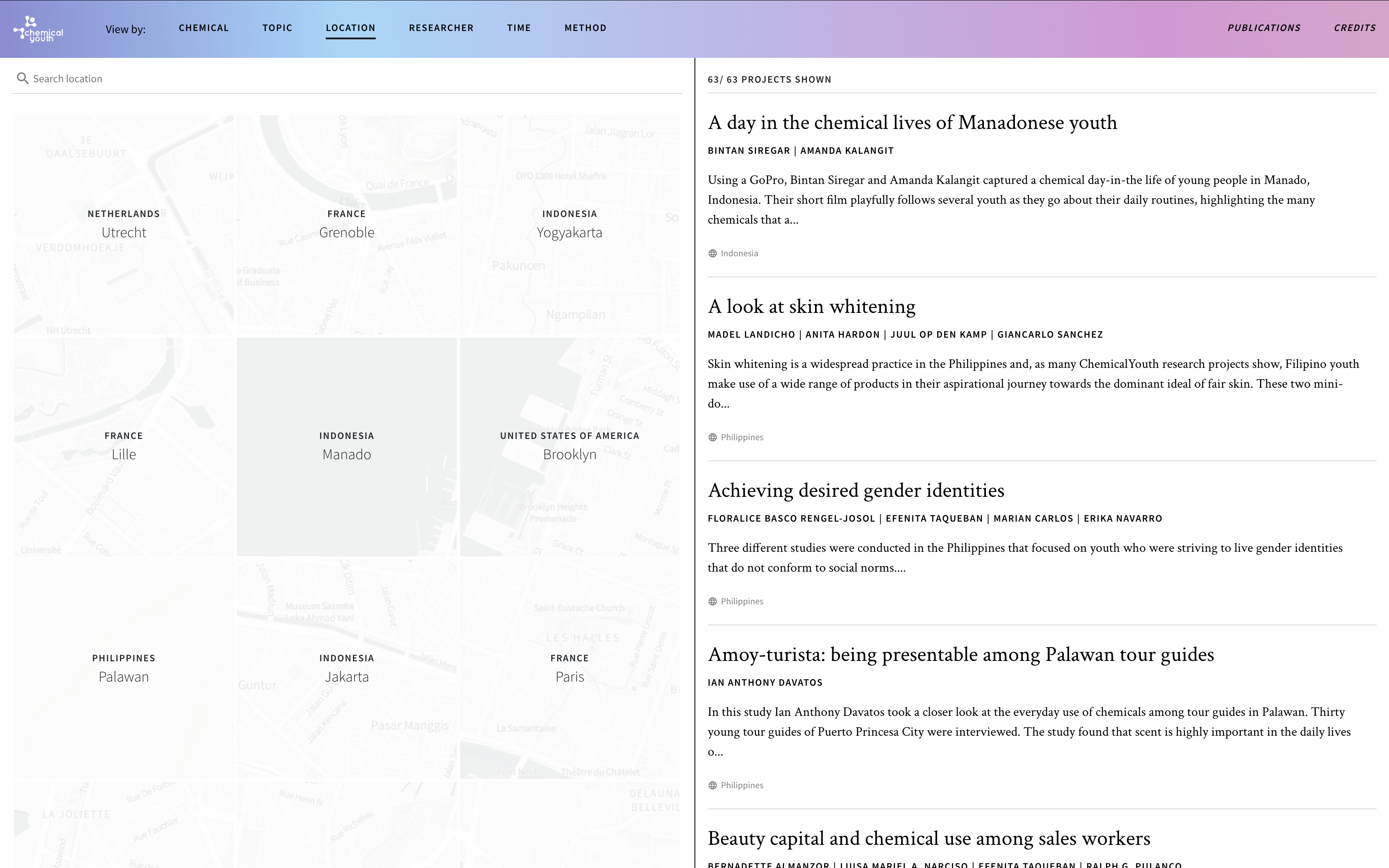Click Efenita Taqueban under gender identities project
Viewport: 1389px width, 868px height.
pos(934,518)
